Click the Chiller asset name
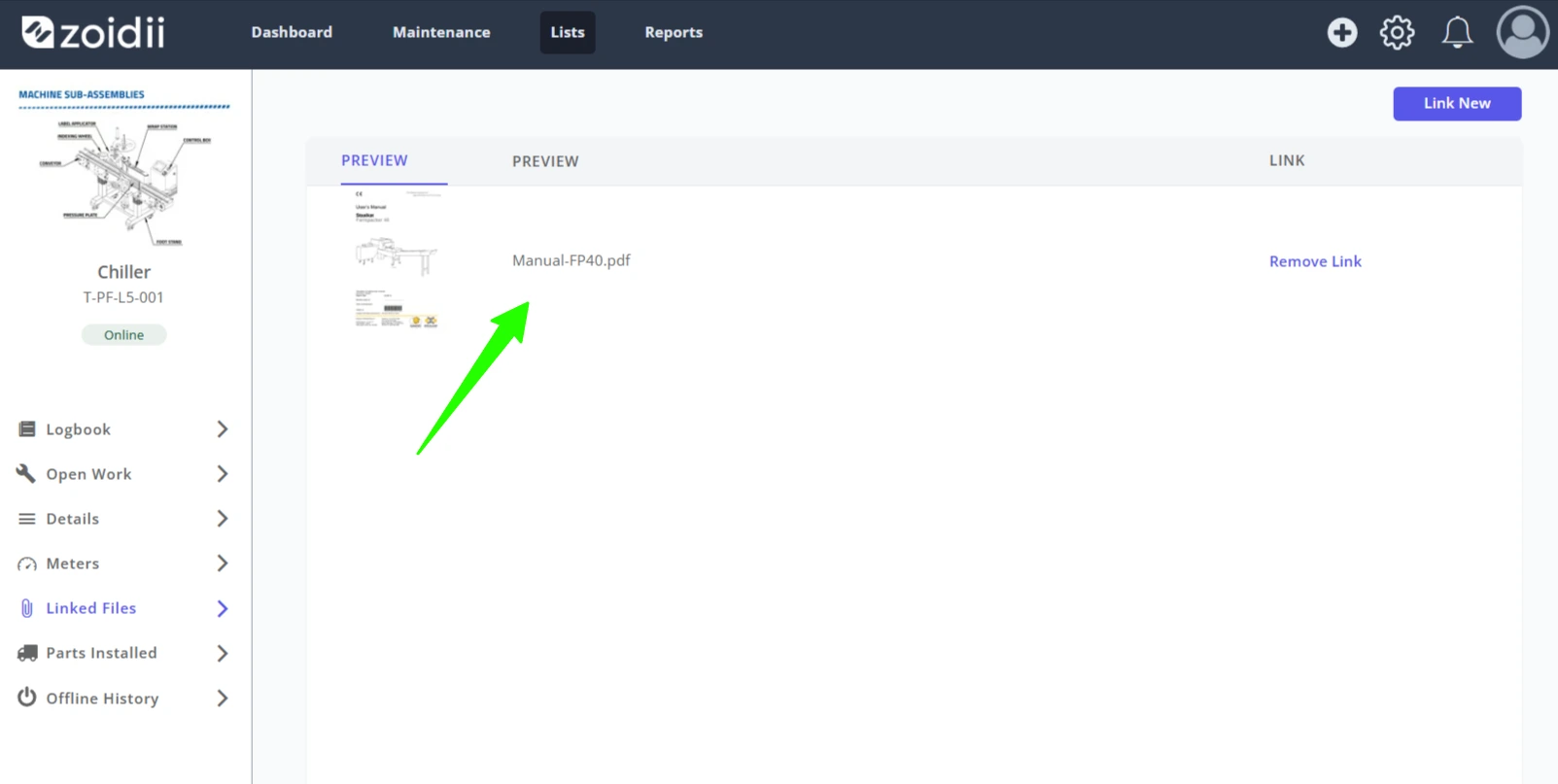 pos(123,272)
